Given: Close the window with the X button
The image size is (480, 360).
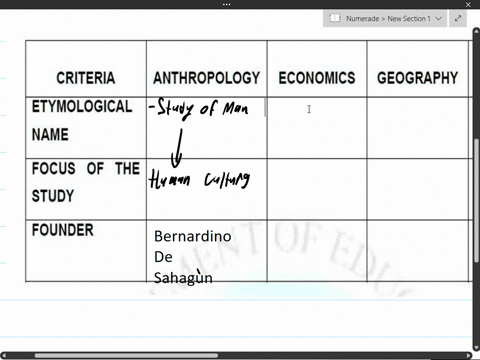Looking at the screenshot, I should click(x=468, y=4).
